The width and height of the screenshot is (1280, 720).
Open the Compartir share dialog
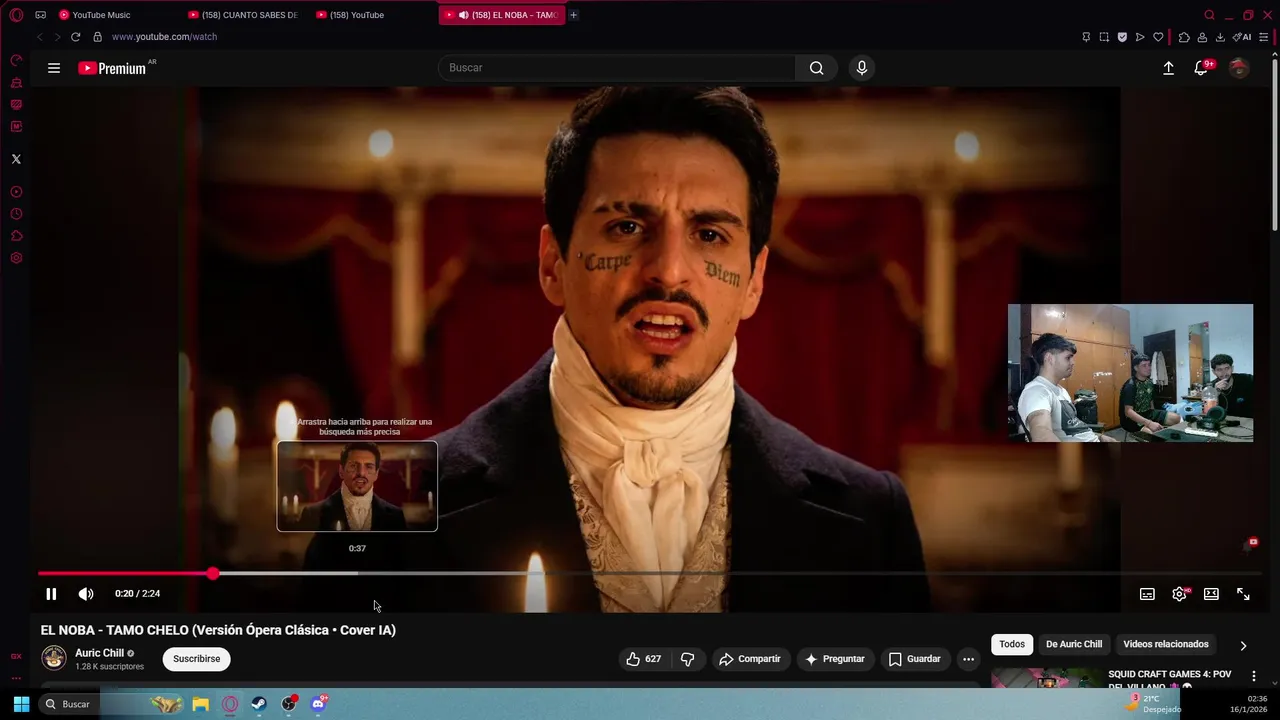click(x=750, y=659)
